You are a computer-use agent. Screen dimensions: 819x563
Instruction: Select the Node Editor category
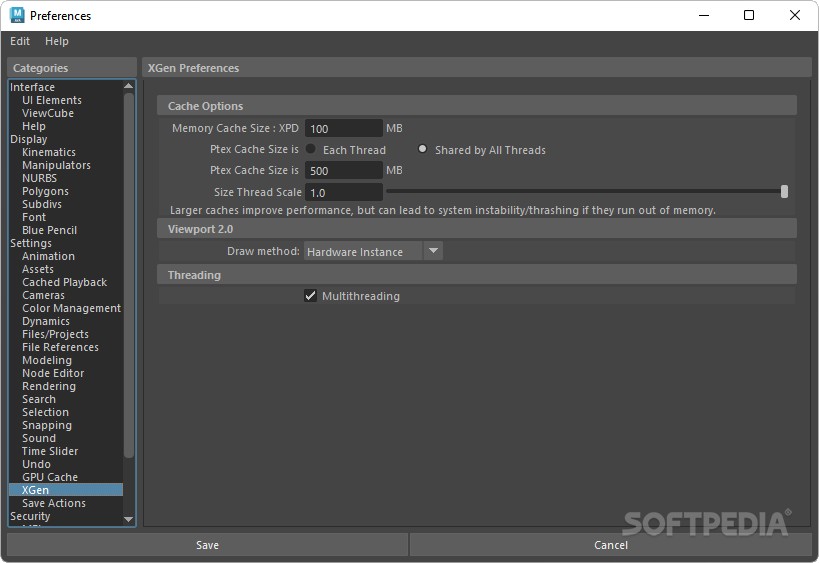pos(53,373)
